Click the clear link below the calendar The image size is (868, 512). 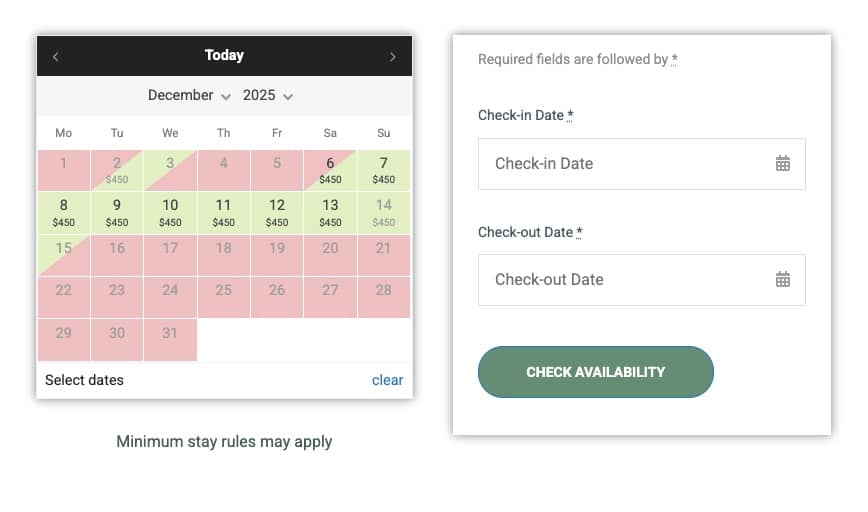[x=387, y=380]
